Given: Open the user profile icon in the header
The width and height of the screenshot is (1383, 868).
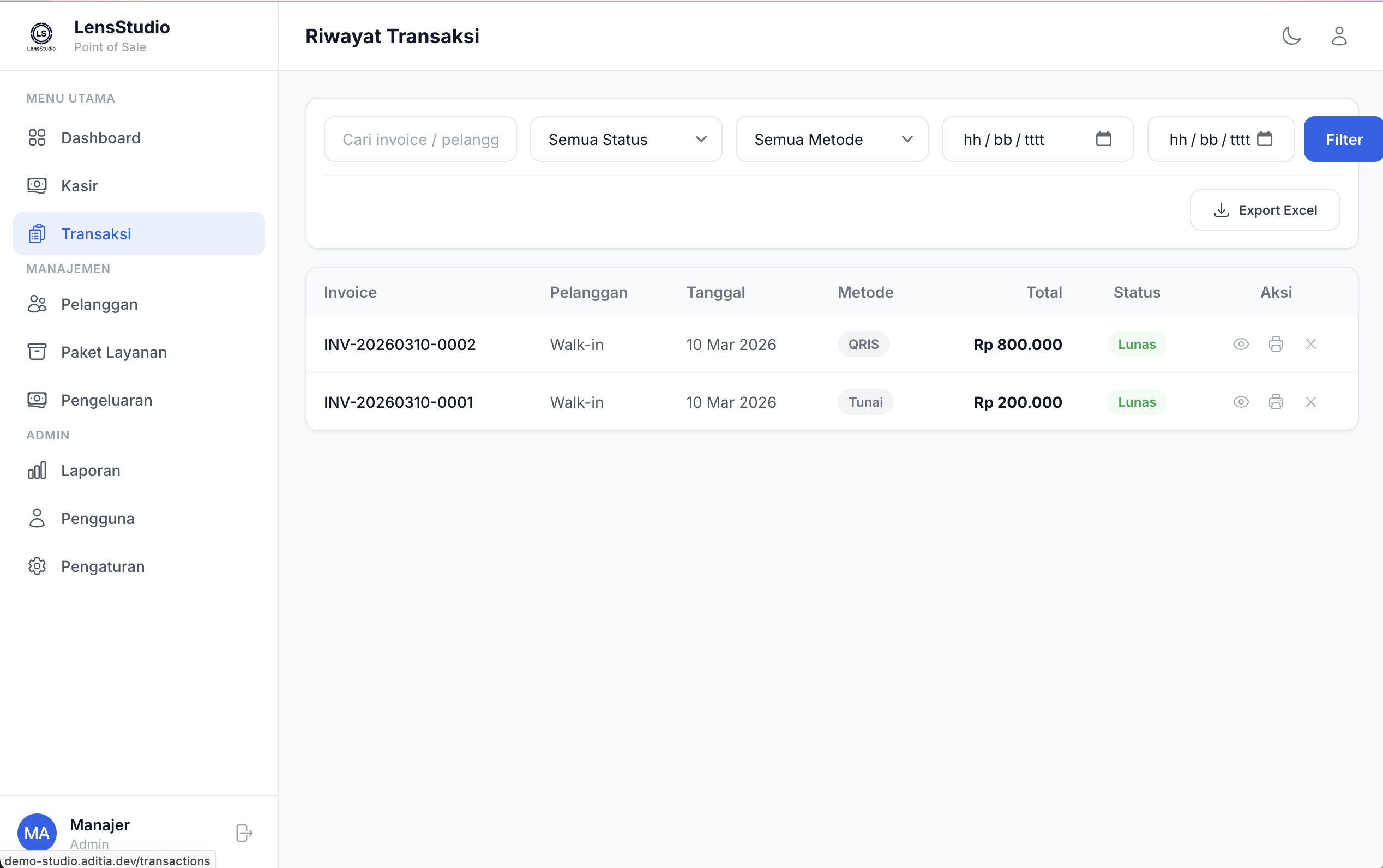Looking at the screenshot, I should pyautogui.click(x=1339, y=35).
